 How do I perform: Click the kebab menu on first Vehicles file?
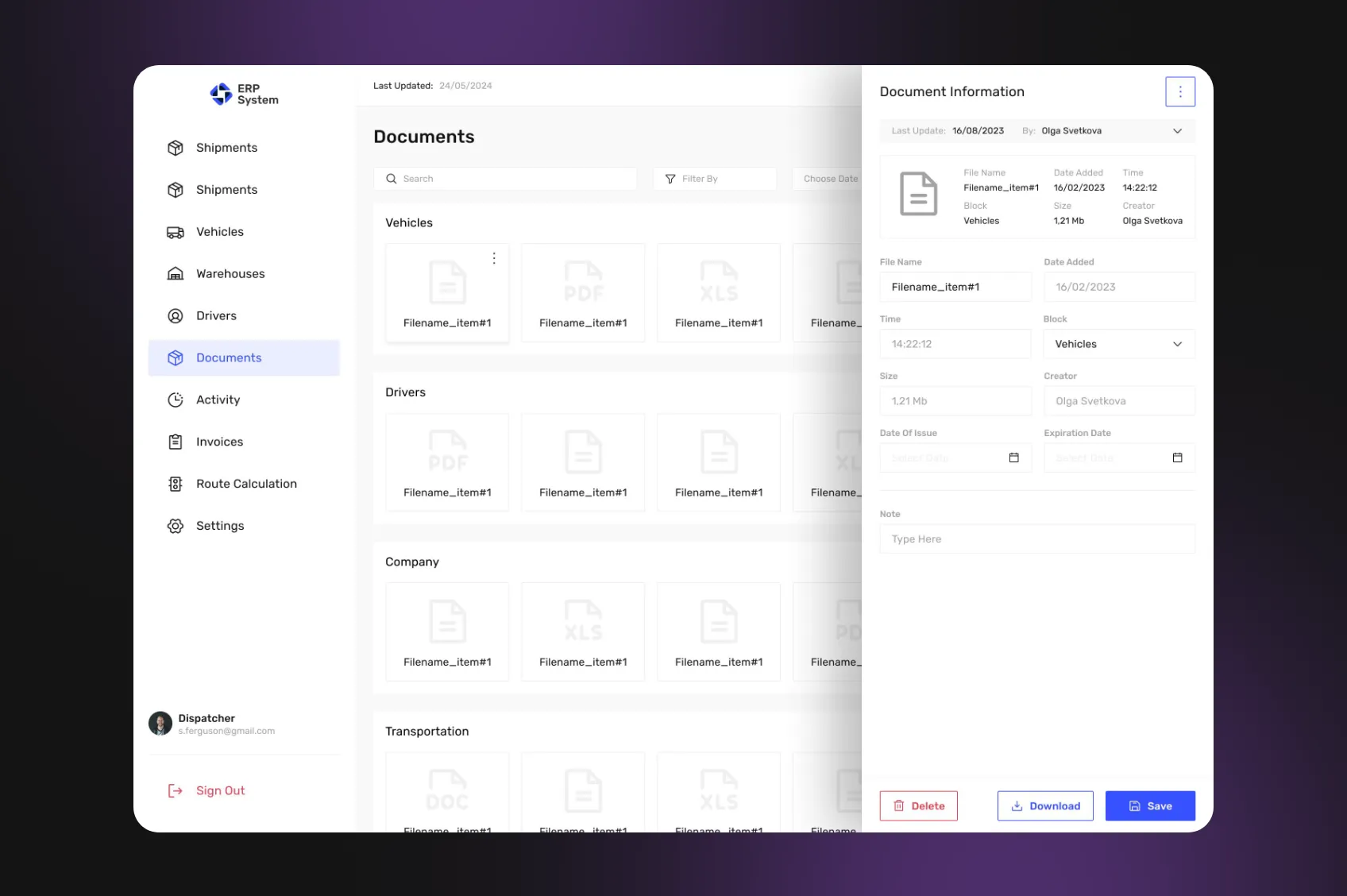click(x=494, y=258)
